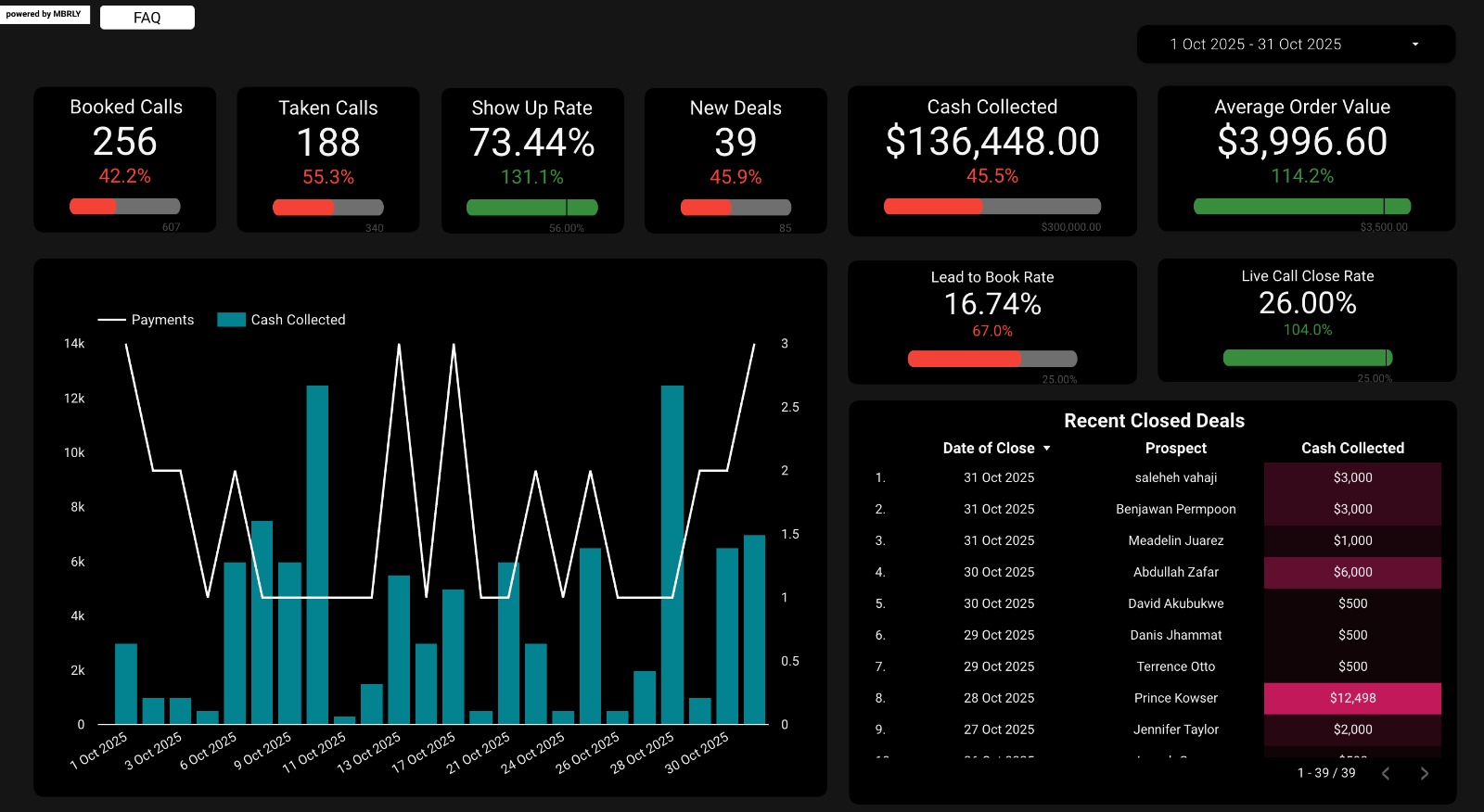
Task: Select the New Deals value 39
Action: point(736,143)
